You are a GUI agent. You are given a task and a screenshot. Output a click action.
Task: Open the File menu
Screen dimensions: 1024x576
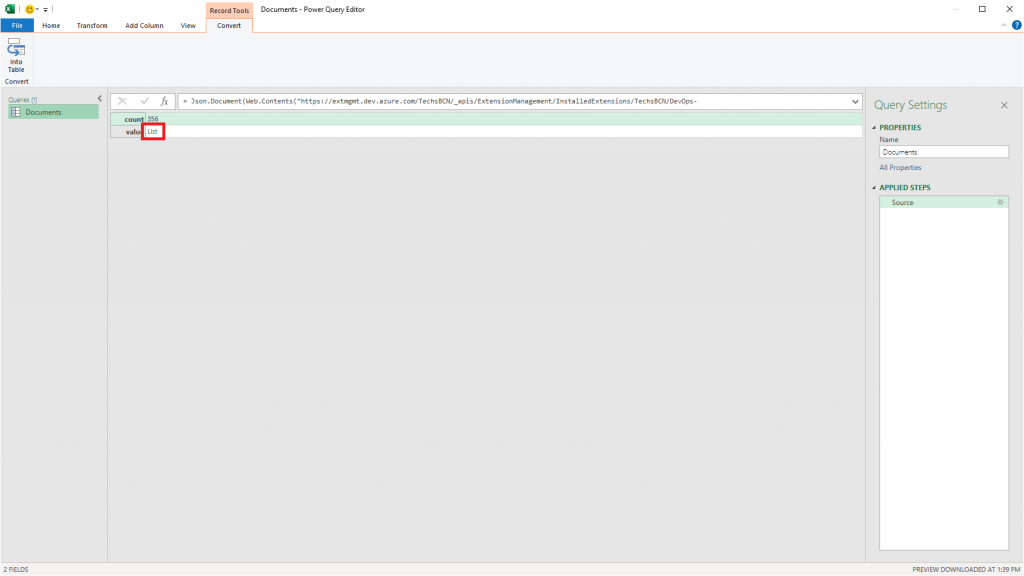point(16,25)
